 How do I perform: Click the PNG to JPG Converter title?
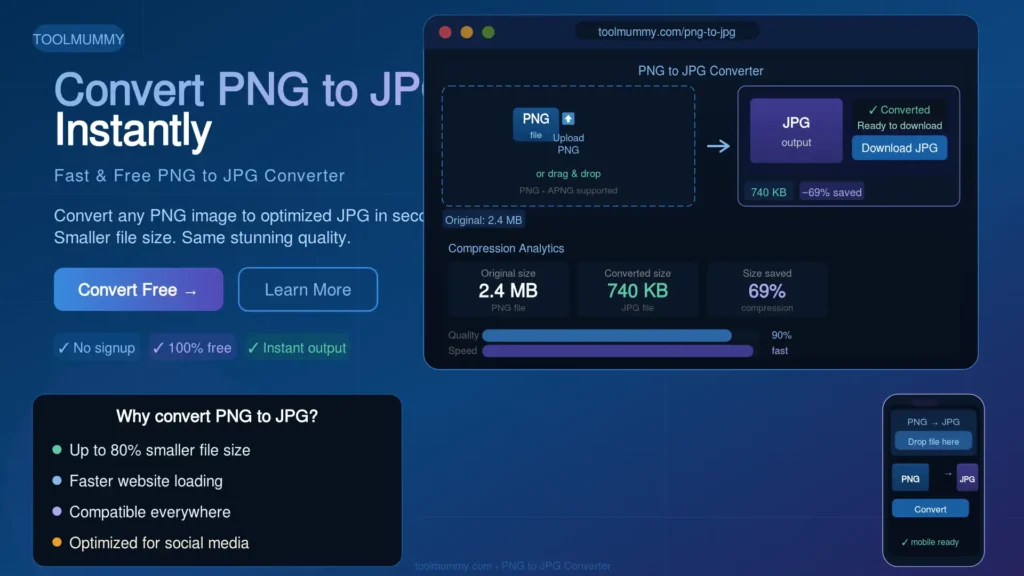[701, 71]
